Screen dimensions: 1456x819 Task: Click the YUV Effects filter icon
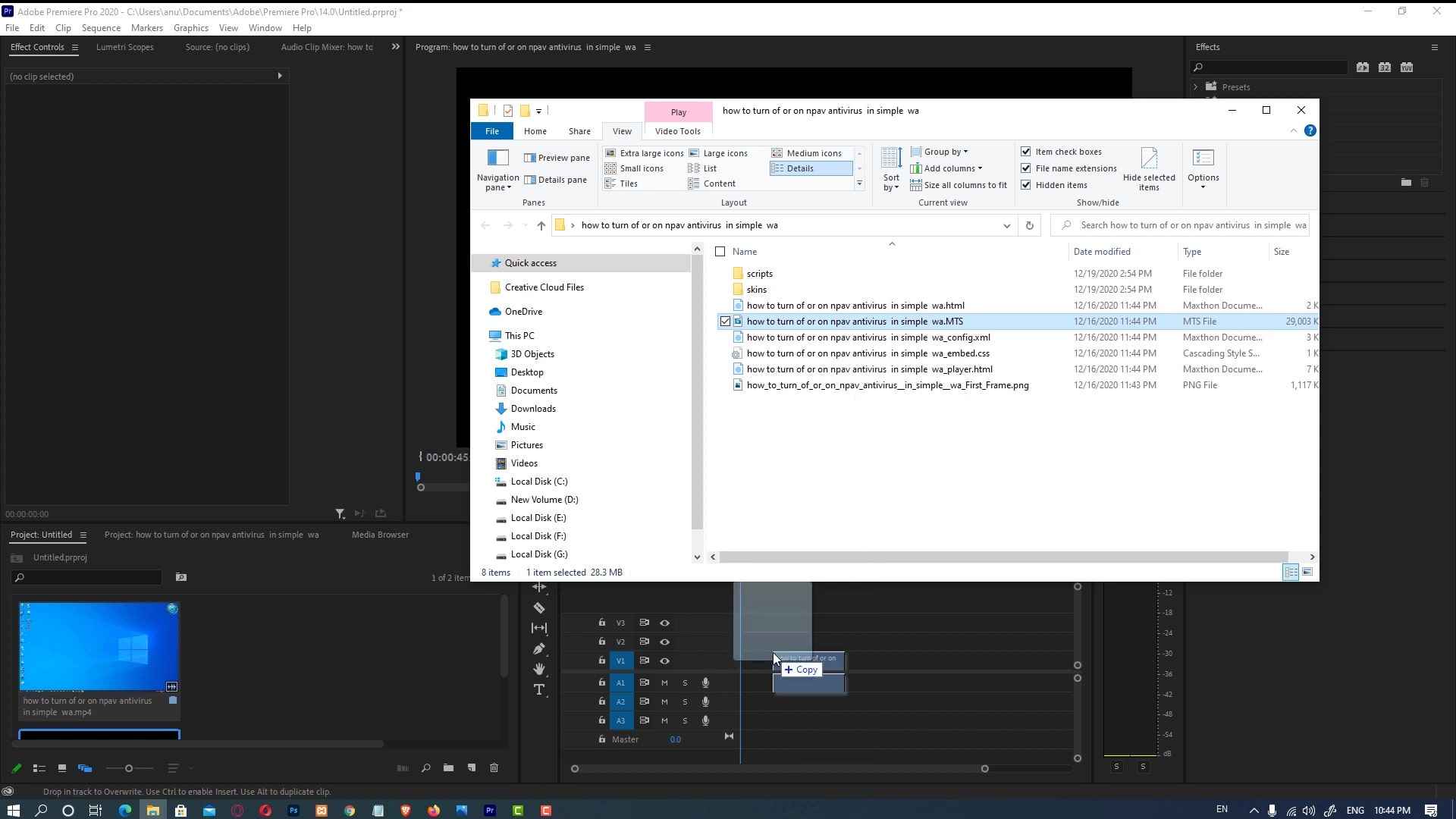tap(1407, 67)
